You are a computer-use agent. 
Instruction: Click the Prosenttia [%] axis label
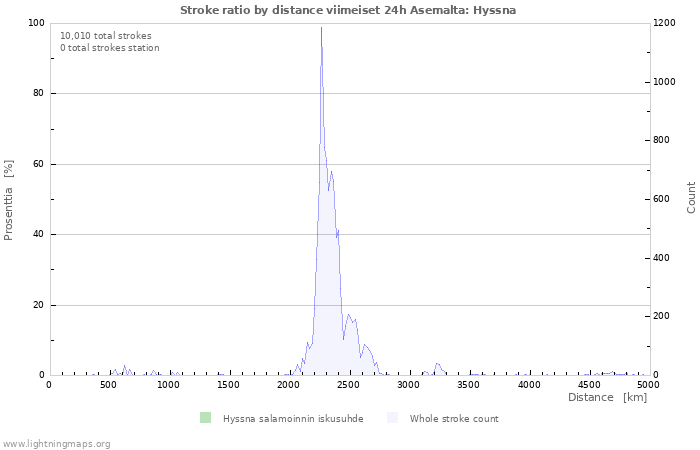(9, 200)
